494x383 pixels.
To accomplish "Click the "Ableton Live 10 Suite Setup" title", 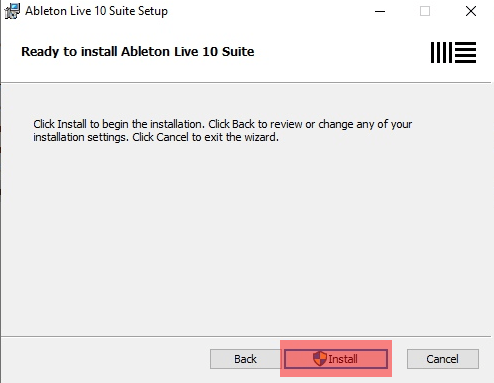I will point(96,11).
